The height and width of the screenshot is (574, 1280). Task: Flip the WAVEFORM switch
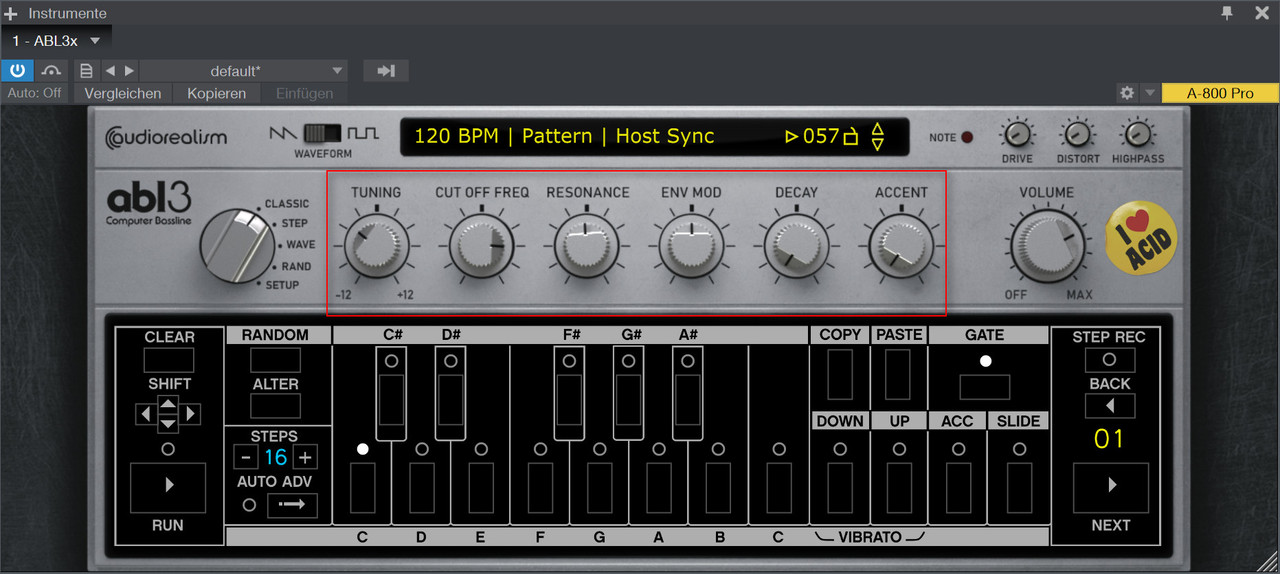click(323, 133)
